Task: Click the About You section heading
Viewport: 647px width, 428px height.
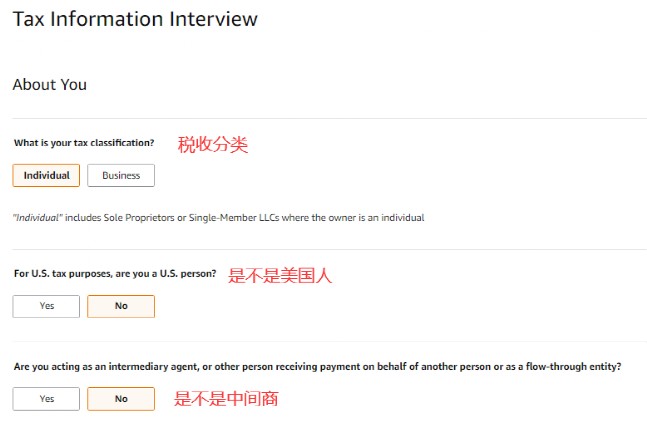Action: pyautogui.click(x=49, y=85)
